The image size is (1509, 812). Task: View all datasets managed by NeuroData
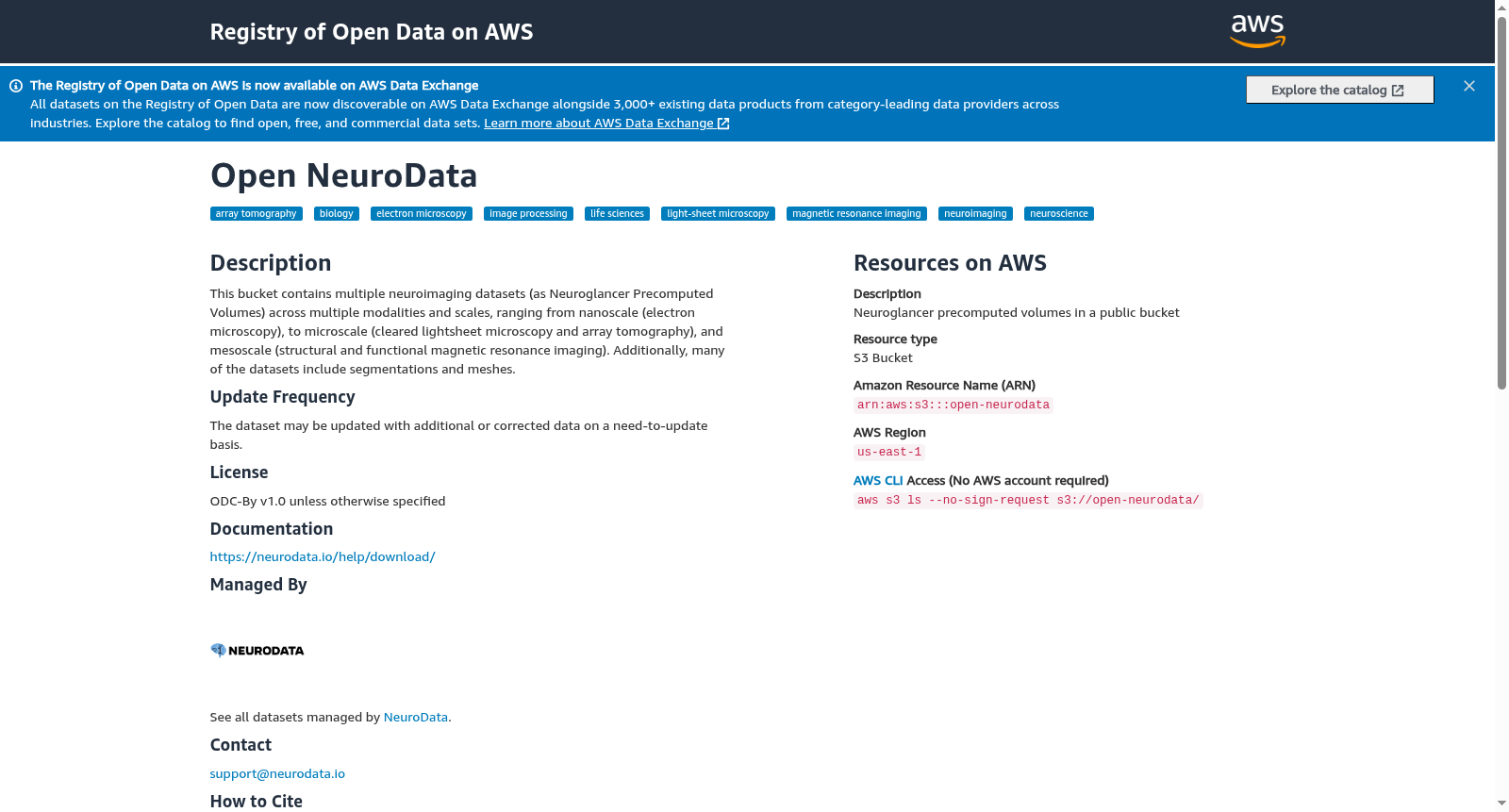(x=415, y=717)
